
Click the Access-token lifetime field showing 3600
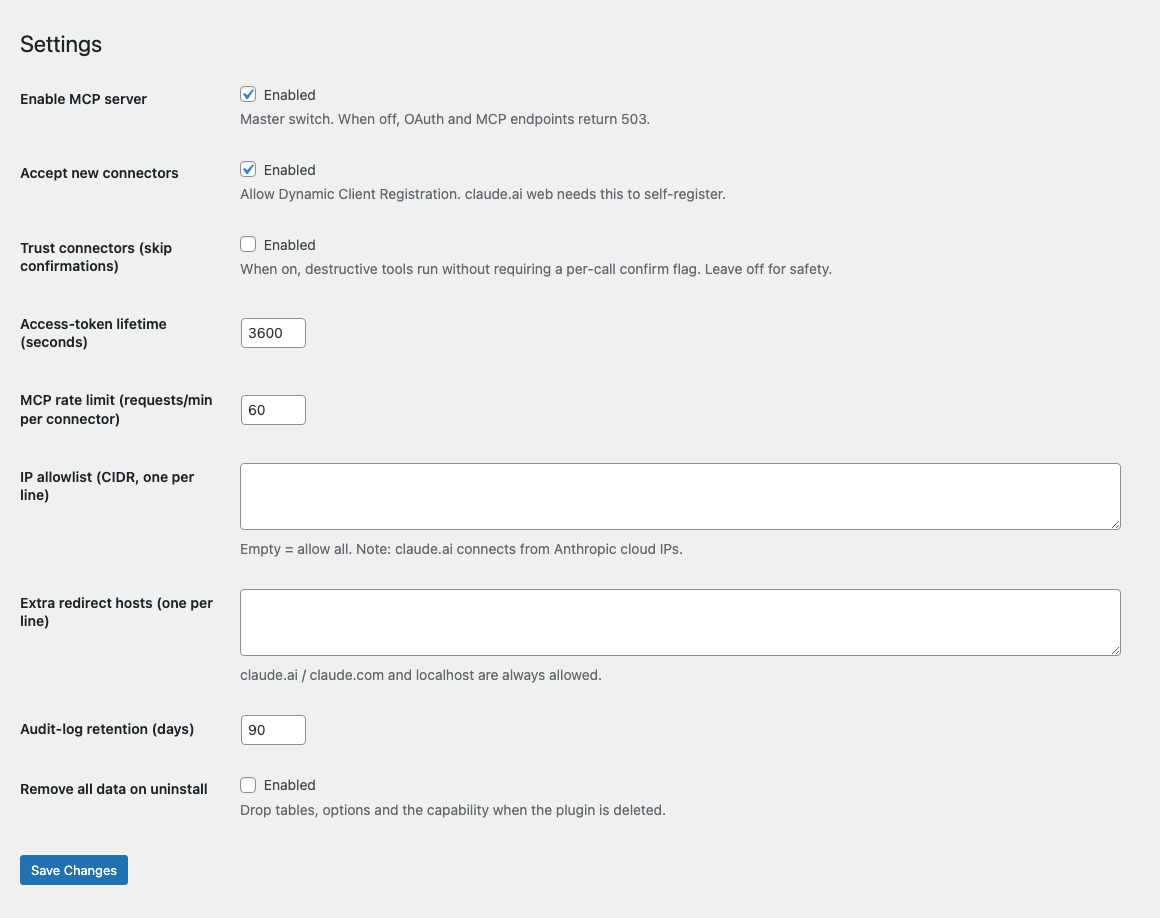tap(273, 333)
